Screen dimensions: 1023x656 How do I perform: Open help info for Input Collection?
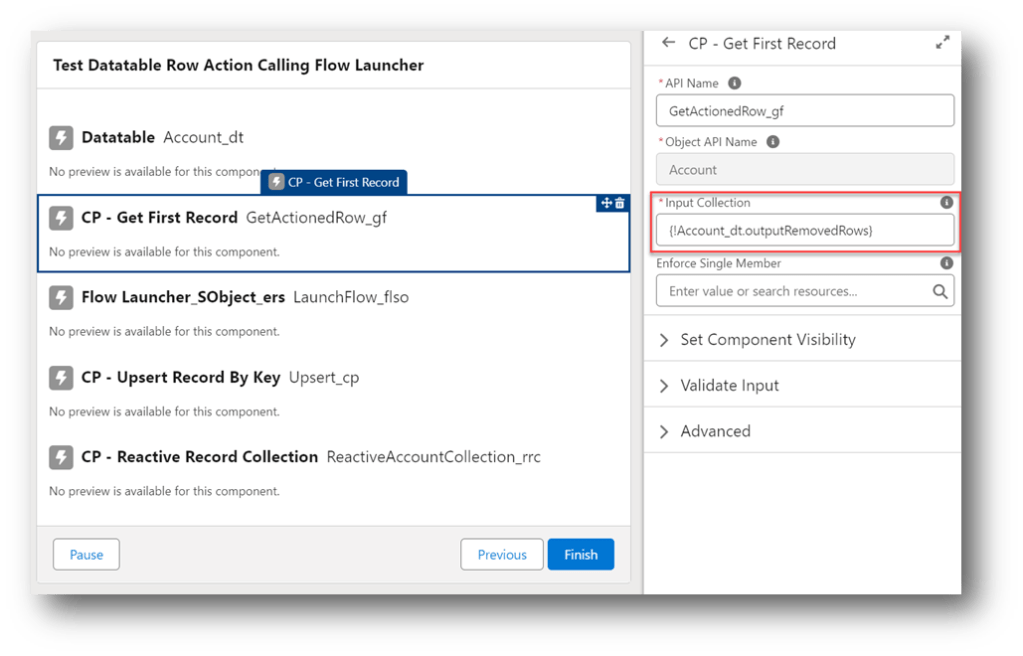[946, 203]
